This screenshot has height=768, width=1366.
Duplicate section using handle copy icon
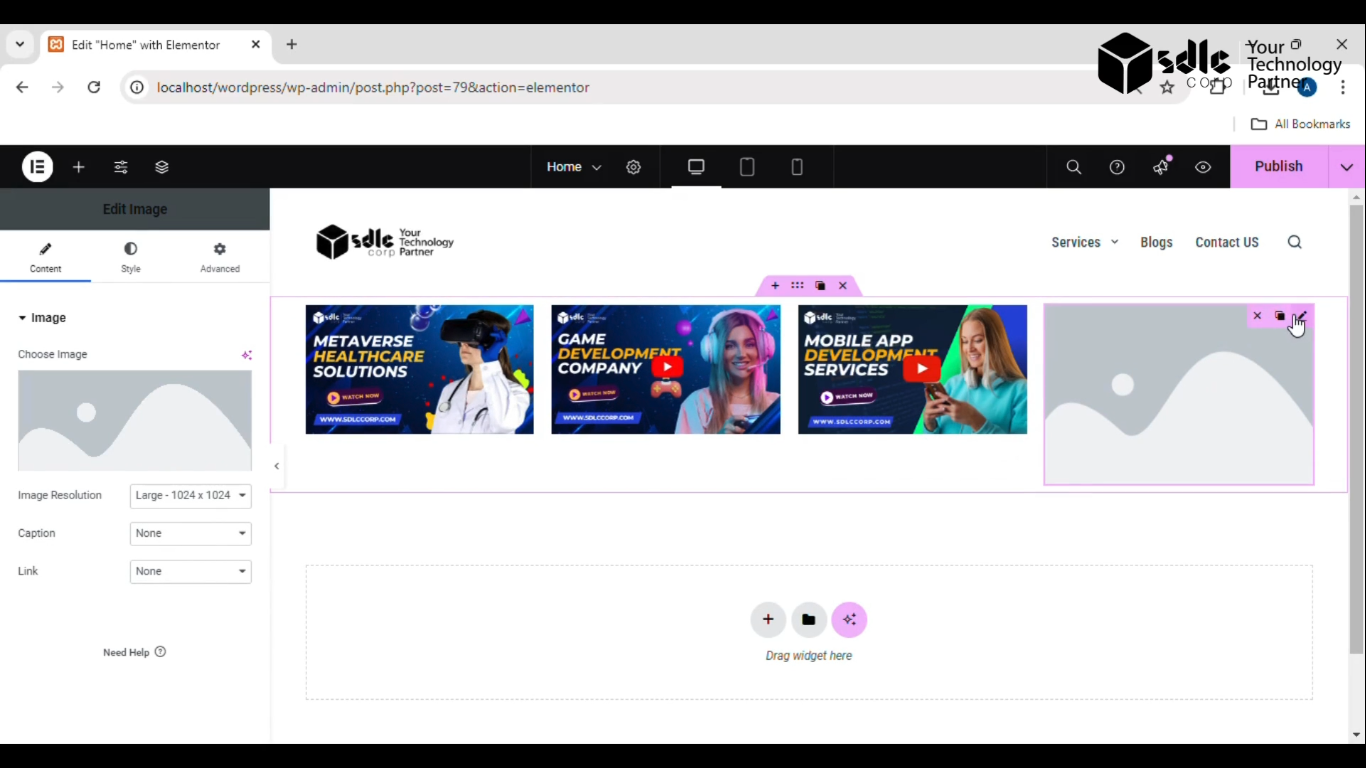820,286
